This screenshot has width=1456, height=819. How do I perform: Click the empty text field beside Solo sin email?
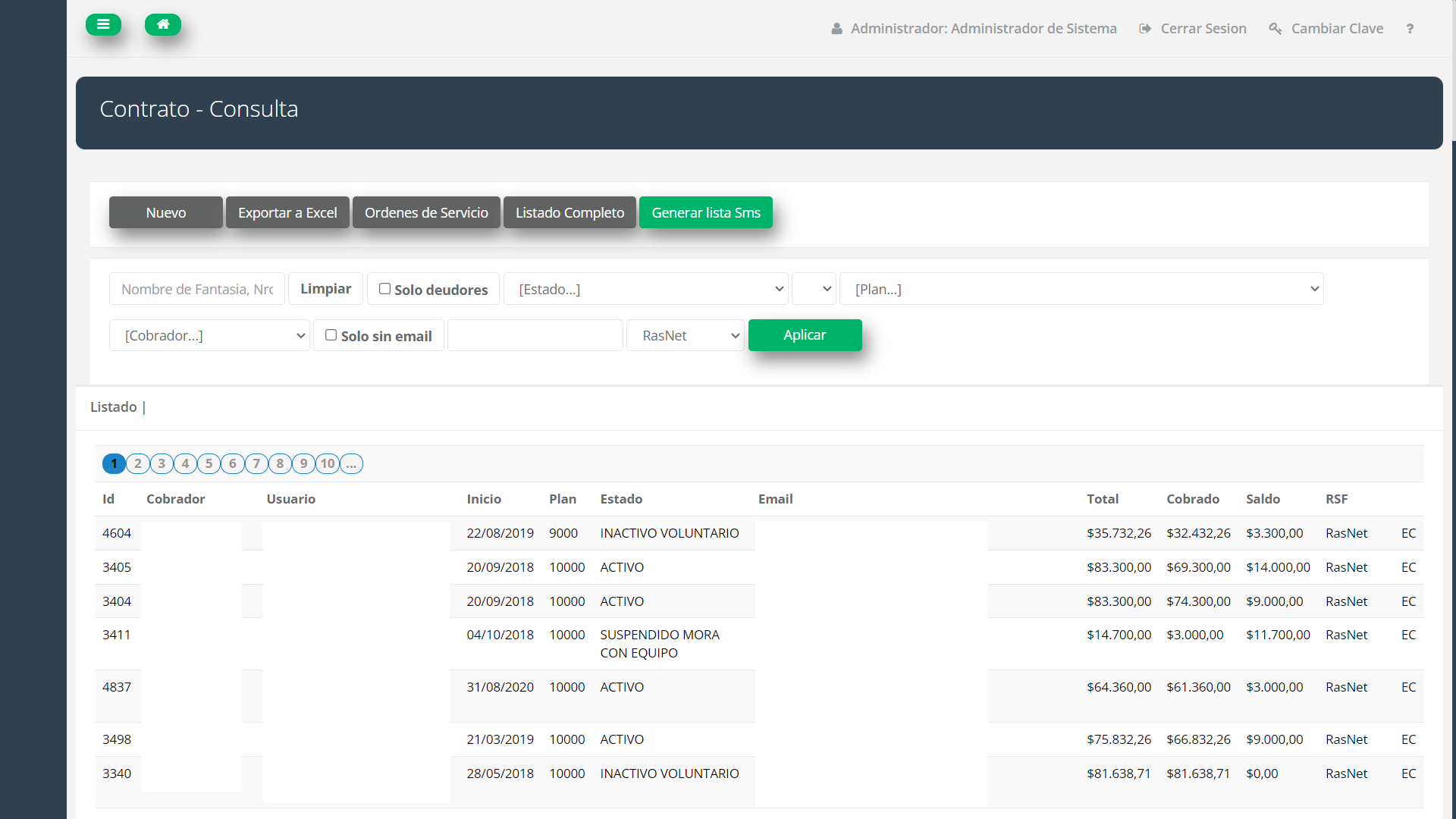tap(535, 335)
